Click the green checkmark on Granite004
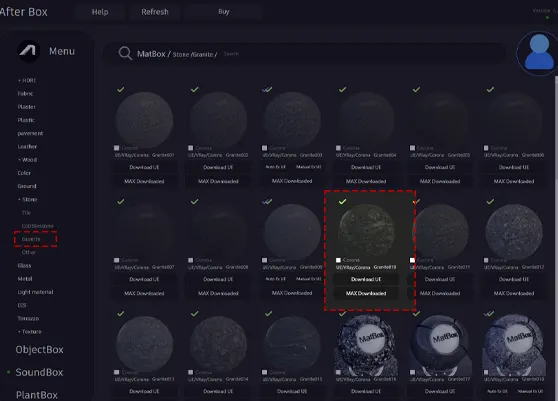The width and height of the screenshot is (558, 401). pyautogui.click(x=342, y=89)
